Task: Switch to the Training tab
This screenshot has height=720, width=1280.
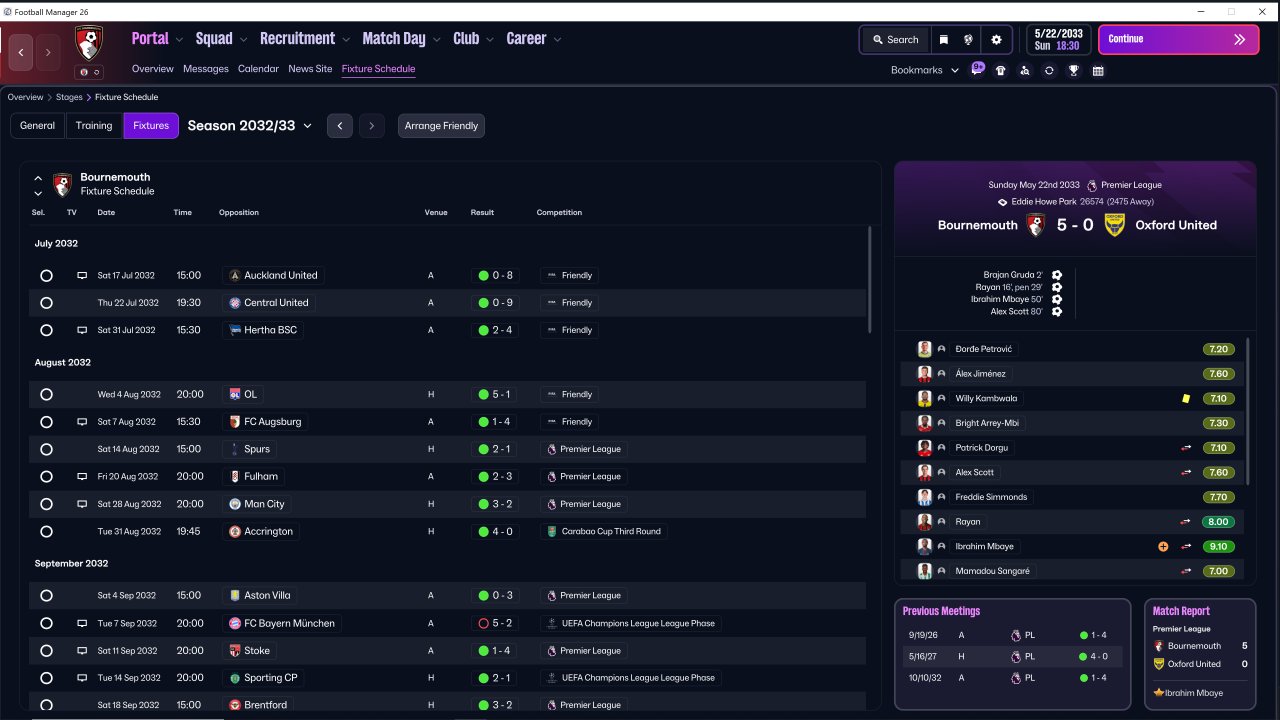Action: pos(94,126)
